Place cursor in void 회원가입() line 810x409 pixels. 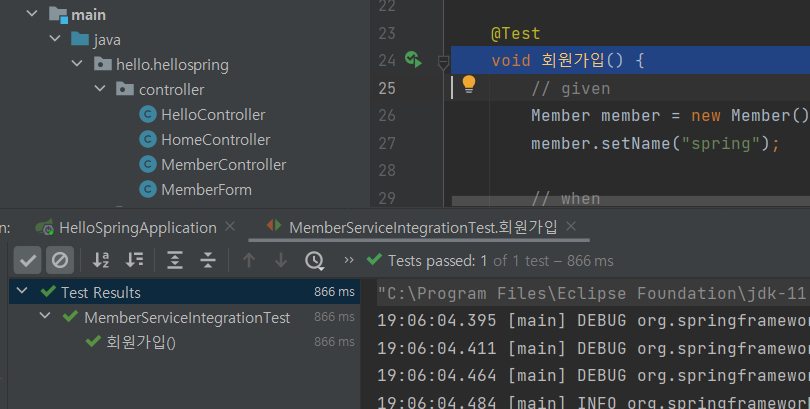click(630, 60)
